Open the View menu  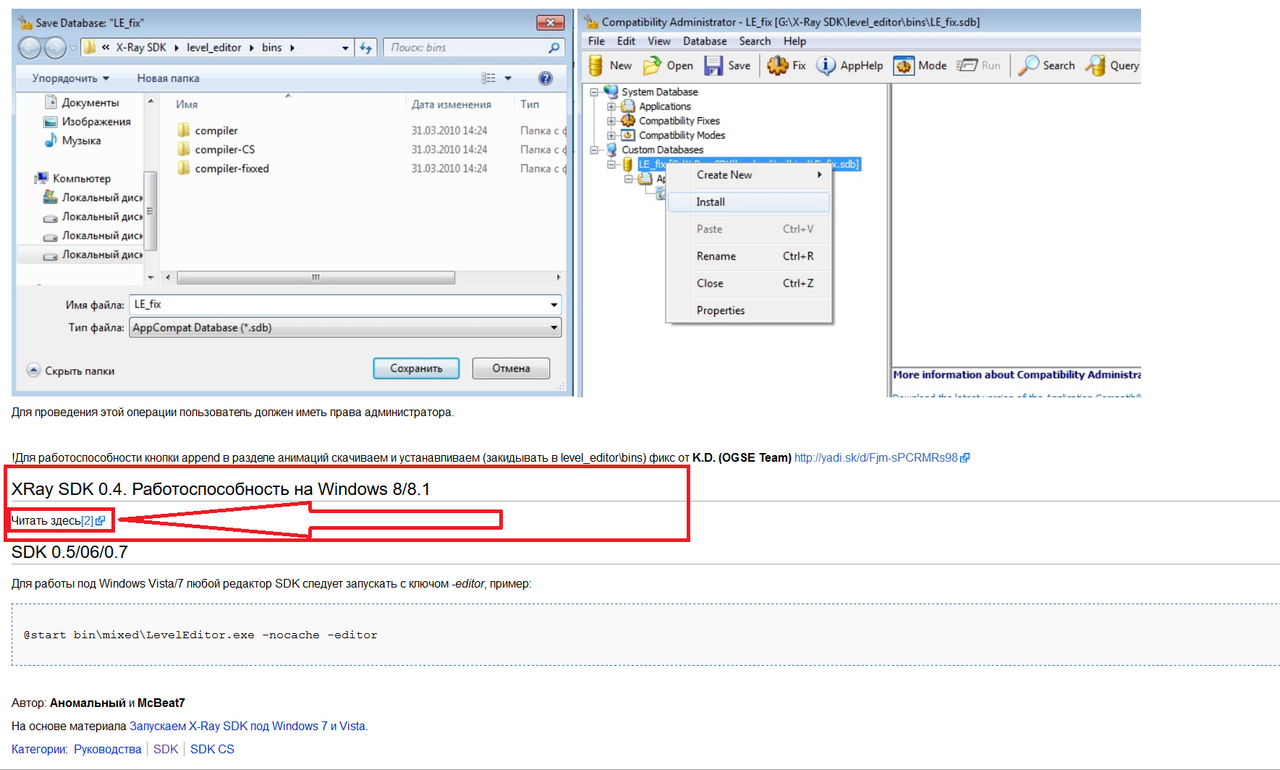coord(659,41)
